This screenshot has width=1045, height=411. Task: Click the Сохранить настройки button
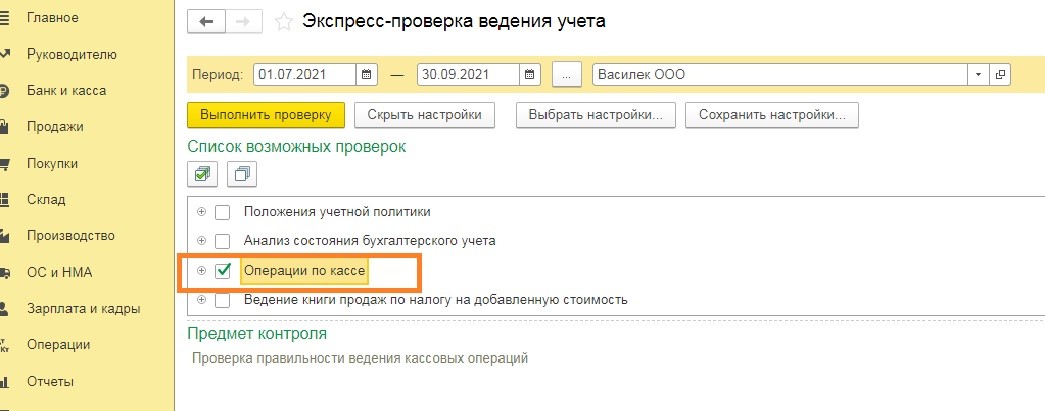[x=772, y=115]
